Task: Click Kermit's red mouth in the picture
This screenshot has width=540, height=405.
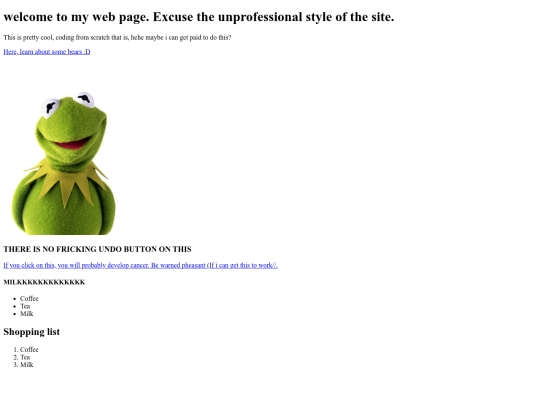Action: [x=72, y=144]
